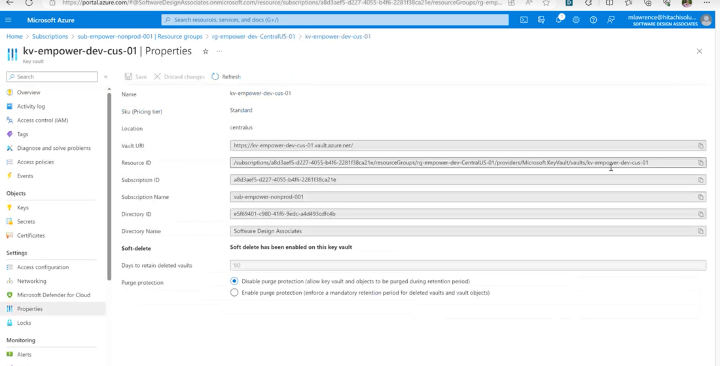Open Certificates under Objects
Image resolution: width=720 pixels, height=366 pixels.
tap(31, 235)
